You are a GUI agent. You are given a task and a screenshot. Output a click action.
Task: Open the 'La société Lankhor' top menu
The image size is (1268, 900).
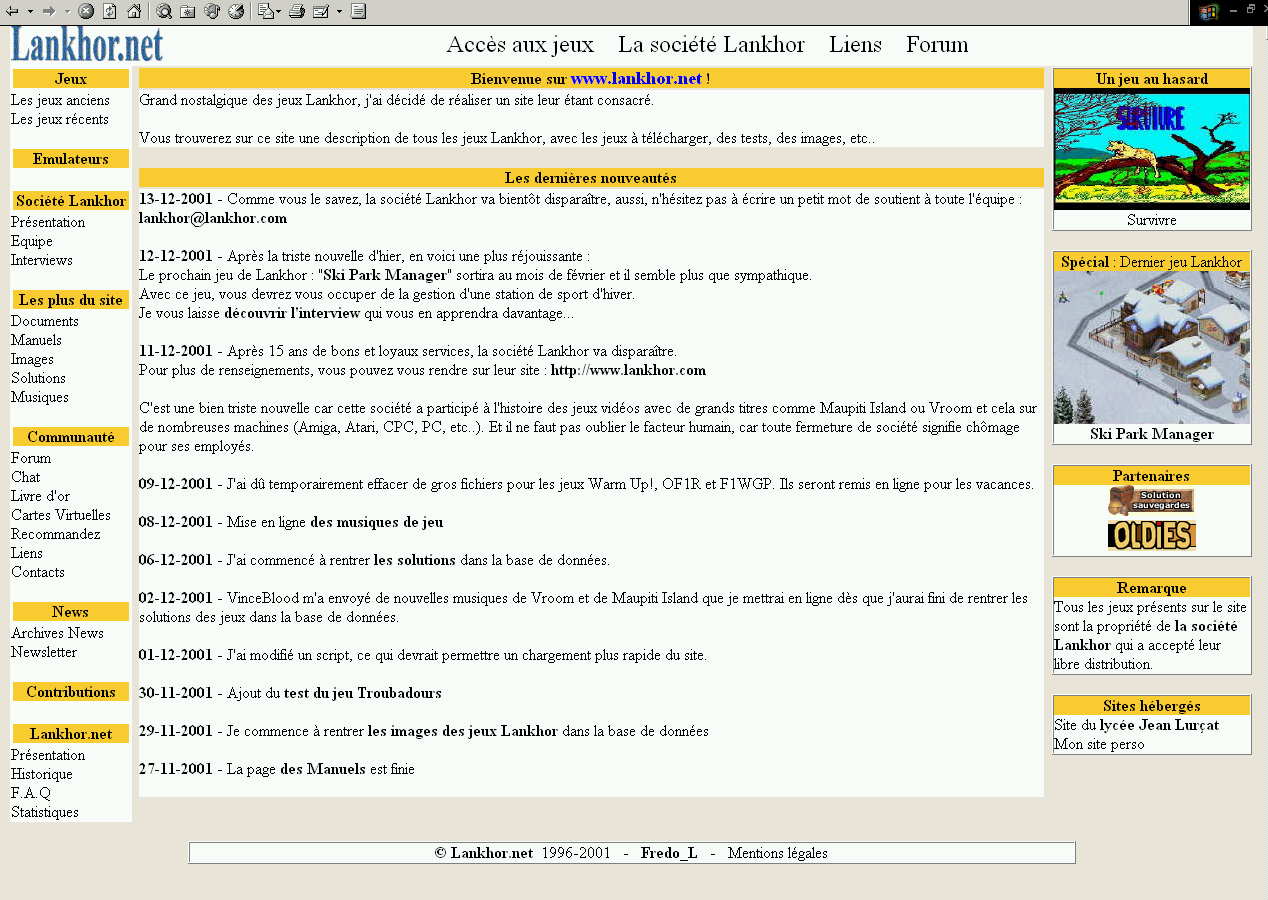tap(711, 44)
